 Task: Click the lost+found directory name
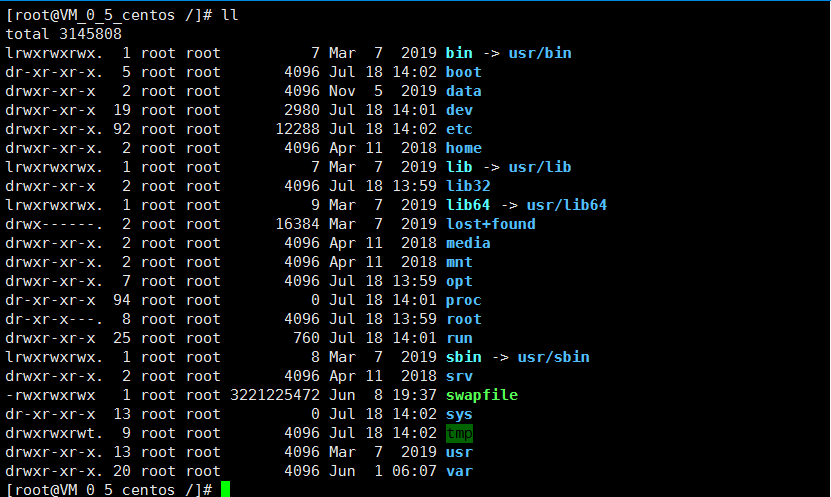(491, 224)
